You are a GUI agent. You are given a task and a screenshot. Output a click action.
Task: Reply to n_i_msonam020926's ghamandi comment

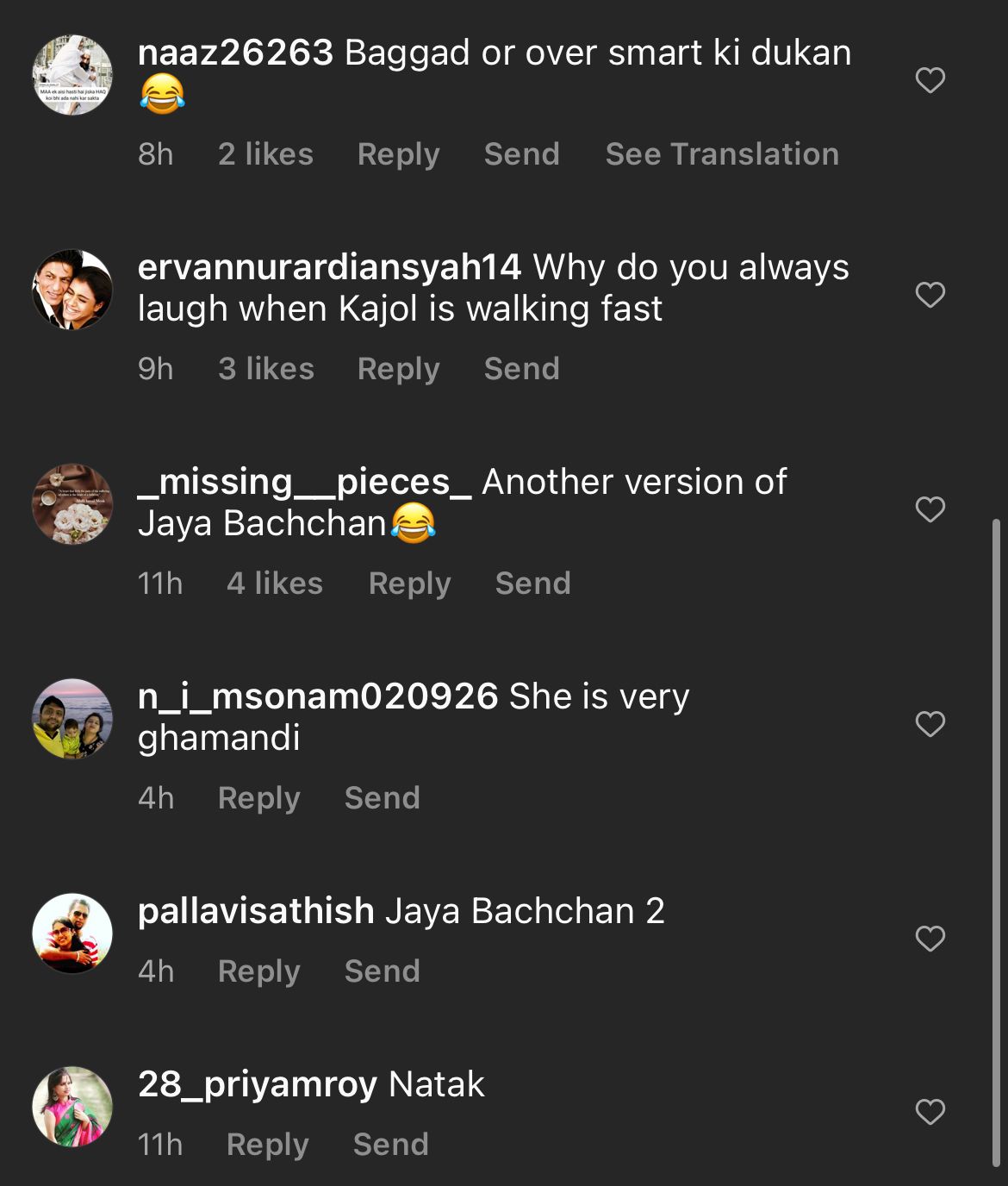(x=258, y=798)
